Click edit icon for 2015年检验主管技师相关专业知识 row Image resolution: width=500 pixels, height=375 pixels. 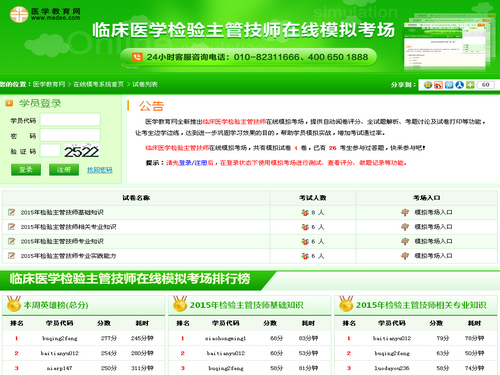11,227
